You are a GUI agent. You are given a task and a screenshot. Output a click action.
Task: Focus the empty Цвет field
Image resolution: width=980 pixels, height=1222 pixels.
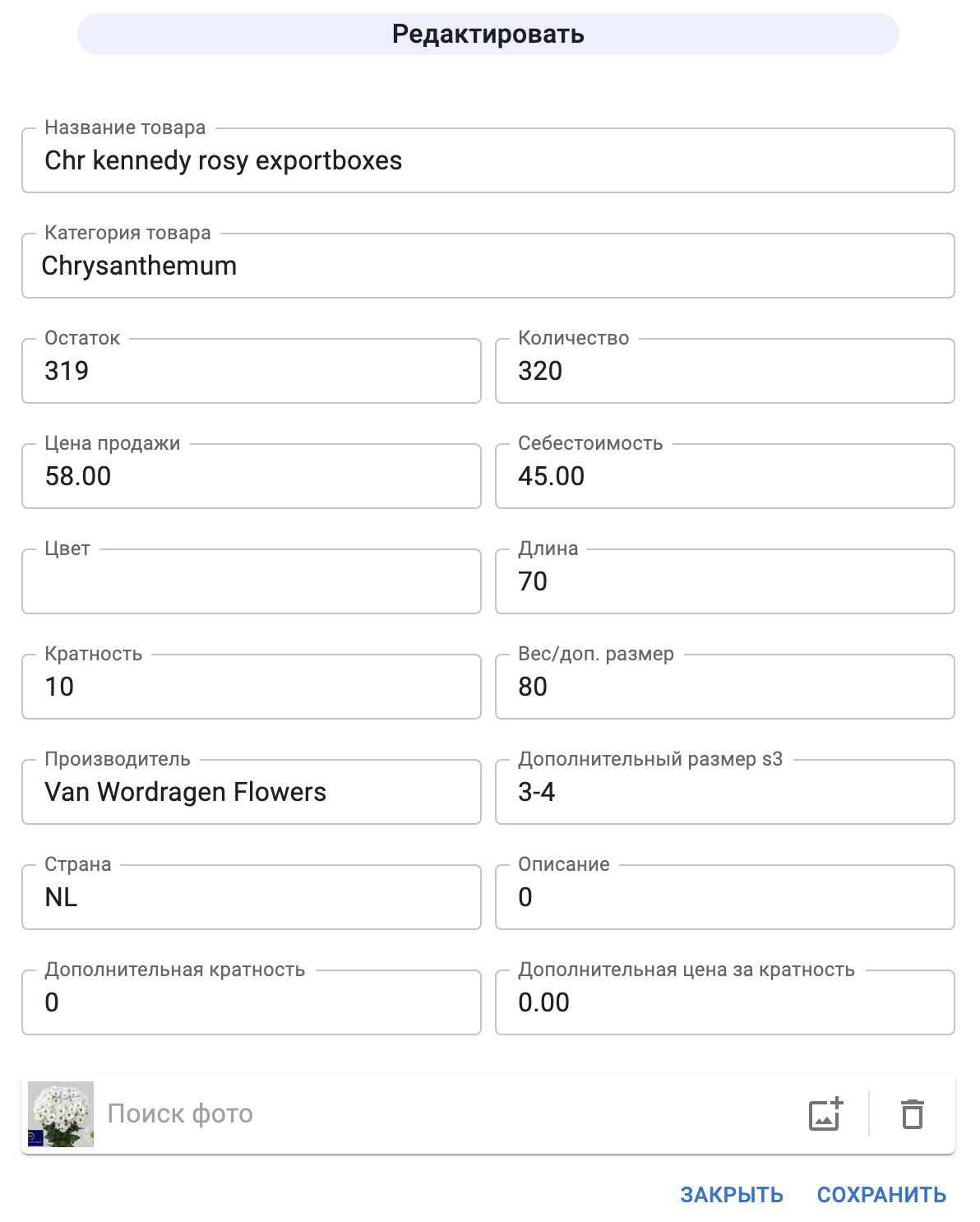(x=252, y=582)
